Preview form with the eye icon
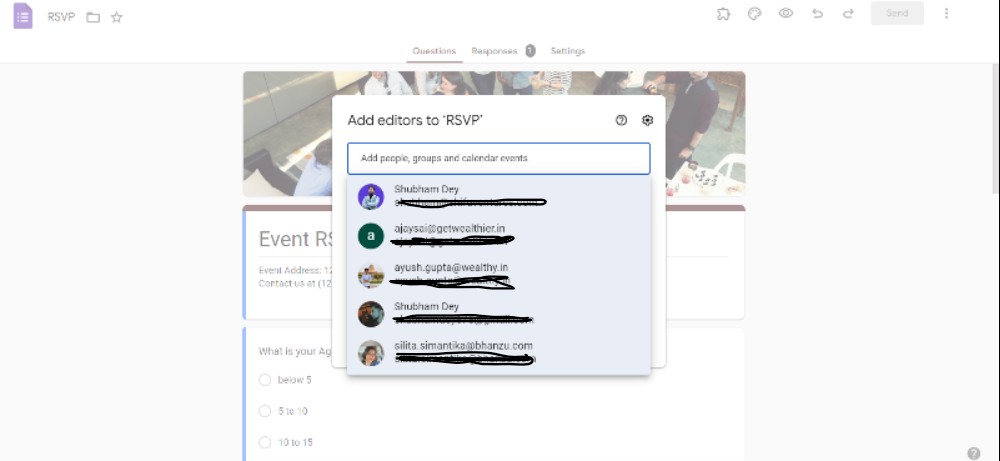1000x461 pixels. 786,13
